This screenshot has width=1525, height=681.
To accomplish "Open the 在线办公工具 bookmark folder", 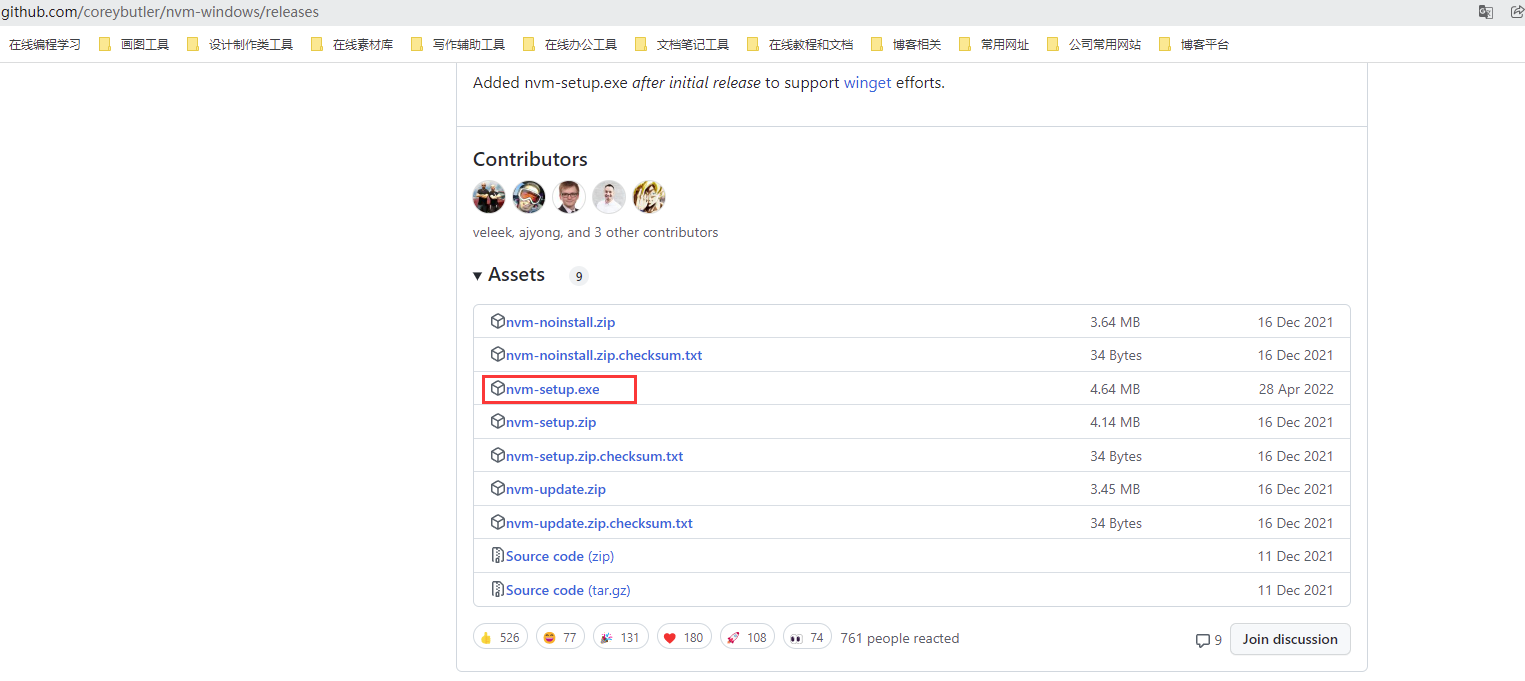I will click(x=570, y=44).
